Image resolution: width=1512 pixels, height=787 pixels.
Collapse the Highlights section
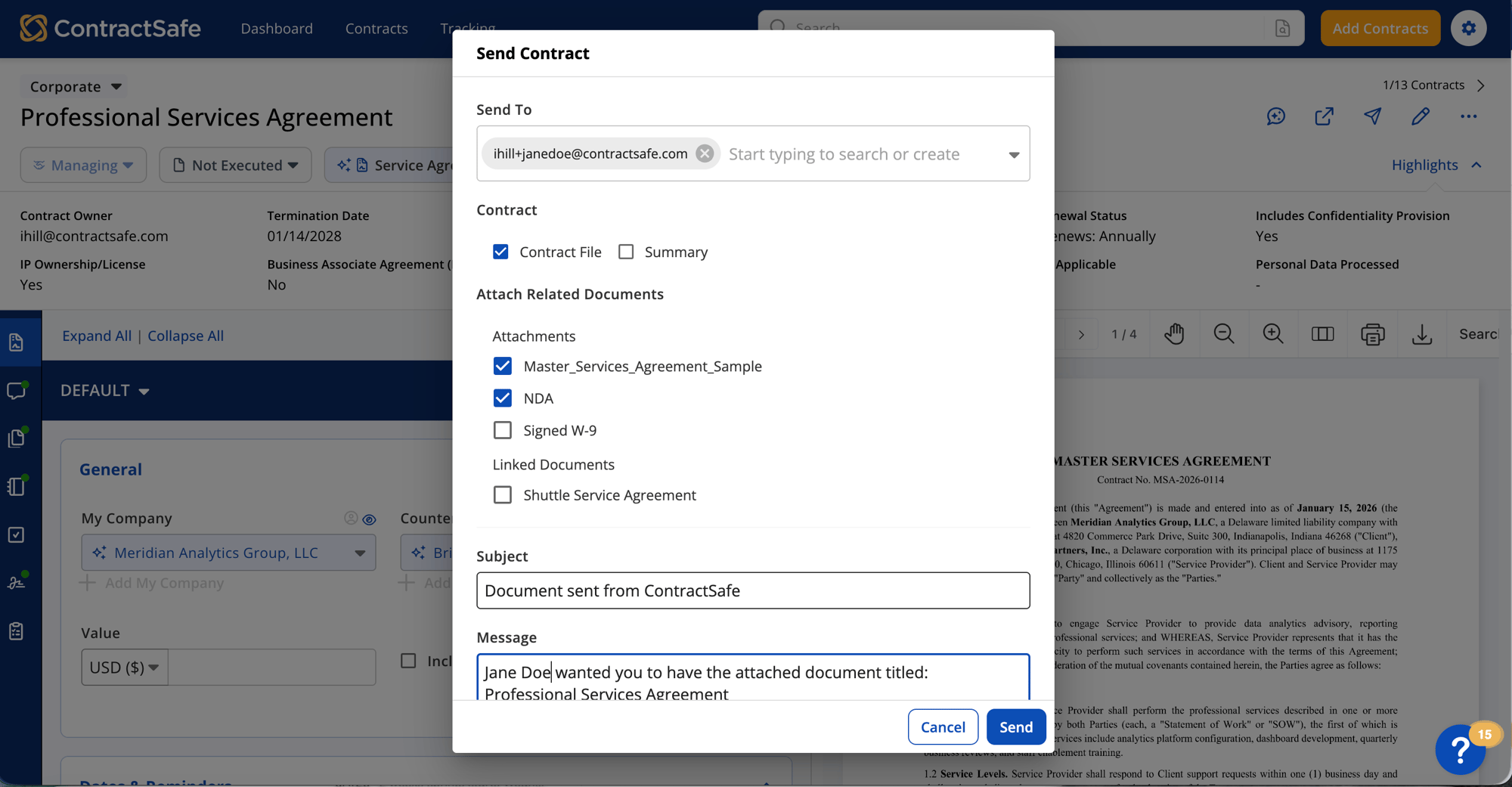1436,165
